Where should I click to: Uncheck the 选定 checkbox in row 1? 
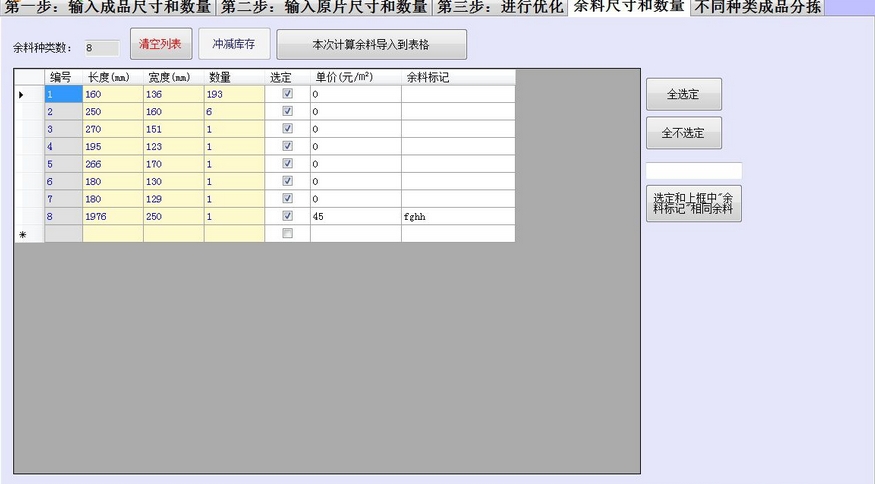click(x=288, y=94)
